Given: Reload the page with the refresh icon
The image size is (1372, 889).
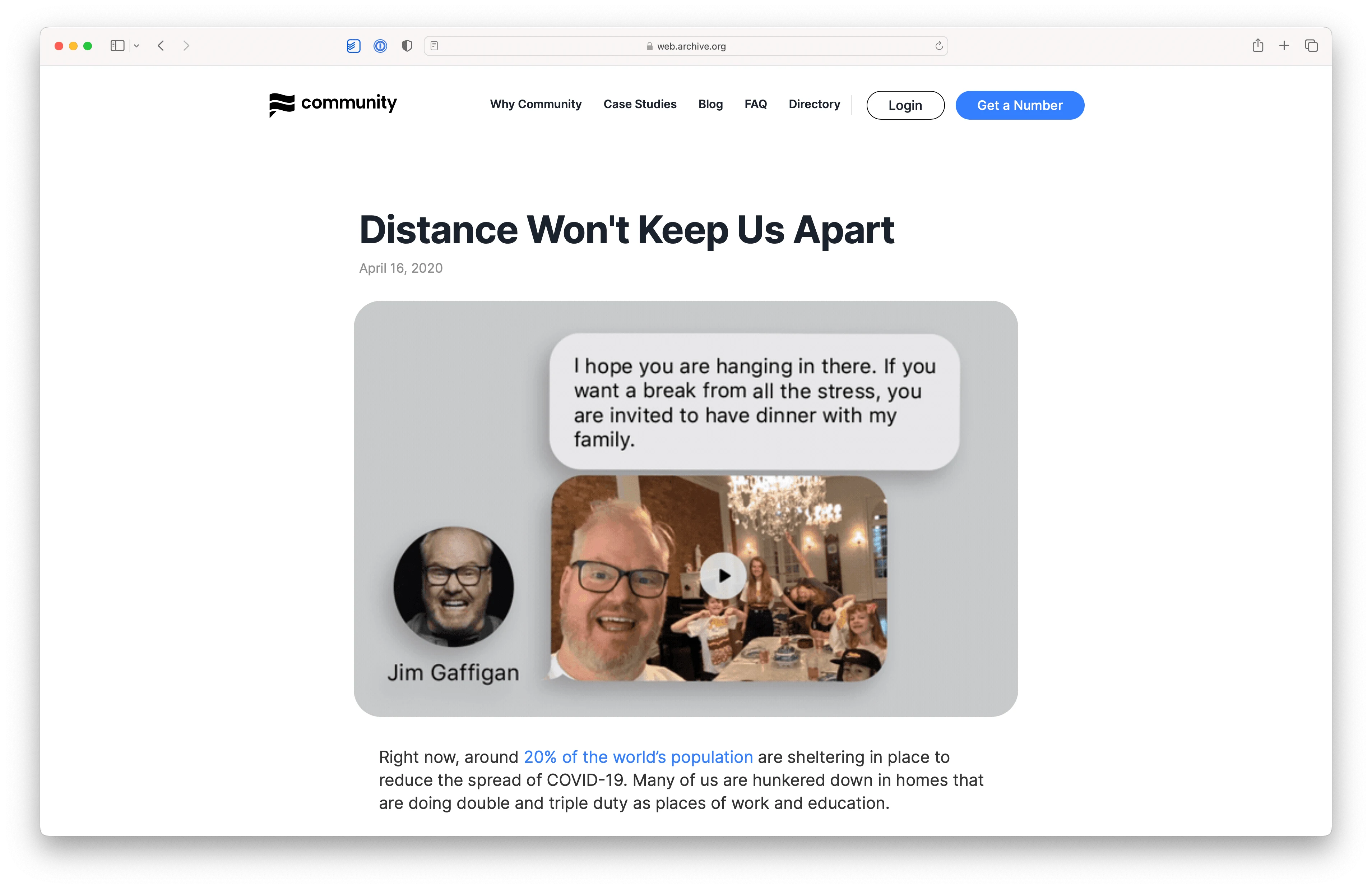Looking at the screenshot, I should click(938, 46).
